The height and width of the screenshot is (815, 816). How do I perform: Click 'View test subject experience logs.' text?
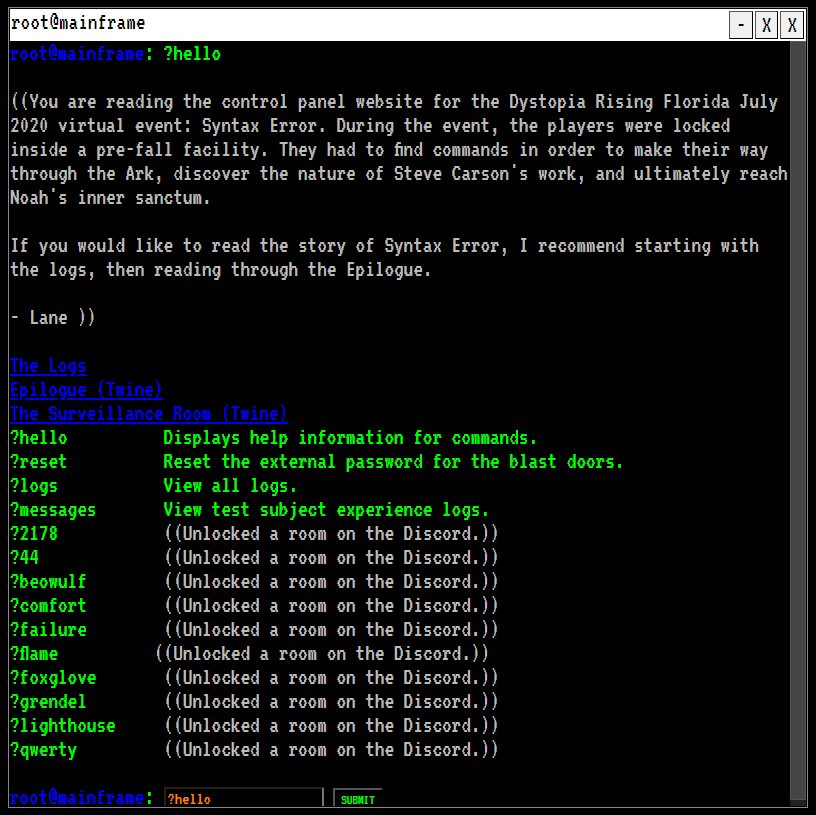click(326, 510)
